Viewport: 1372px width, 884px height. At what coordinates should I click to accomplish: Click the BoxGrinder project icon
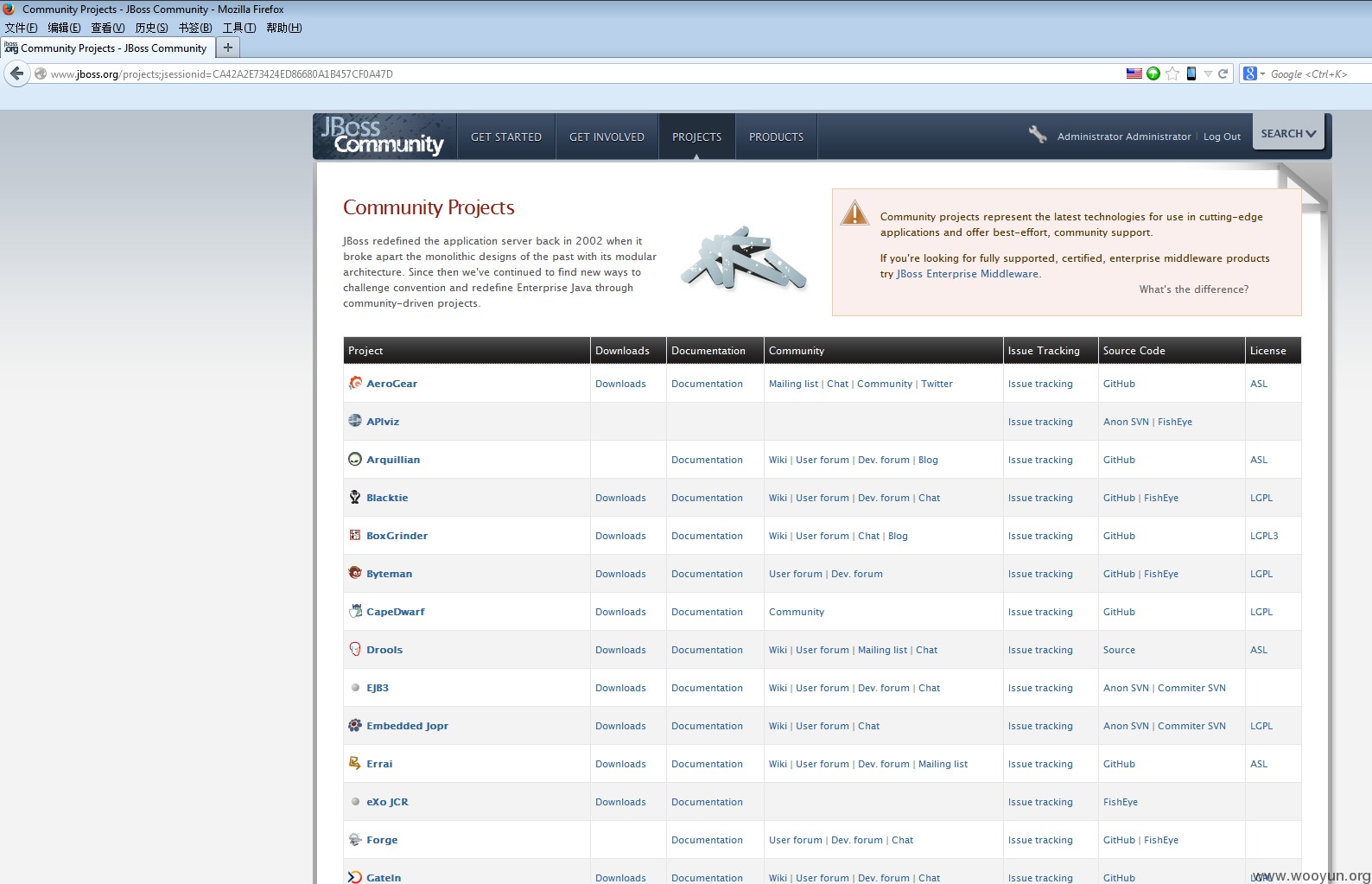[355, 535]
